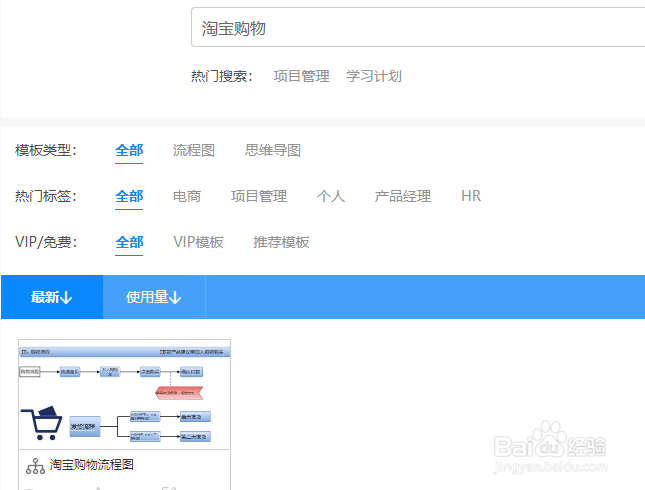Select hot search term 学习计划
The image size is (645, 490).
[x=374, y=76]
